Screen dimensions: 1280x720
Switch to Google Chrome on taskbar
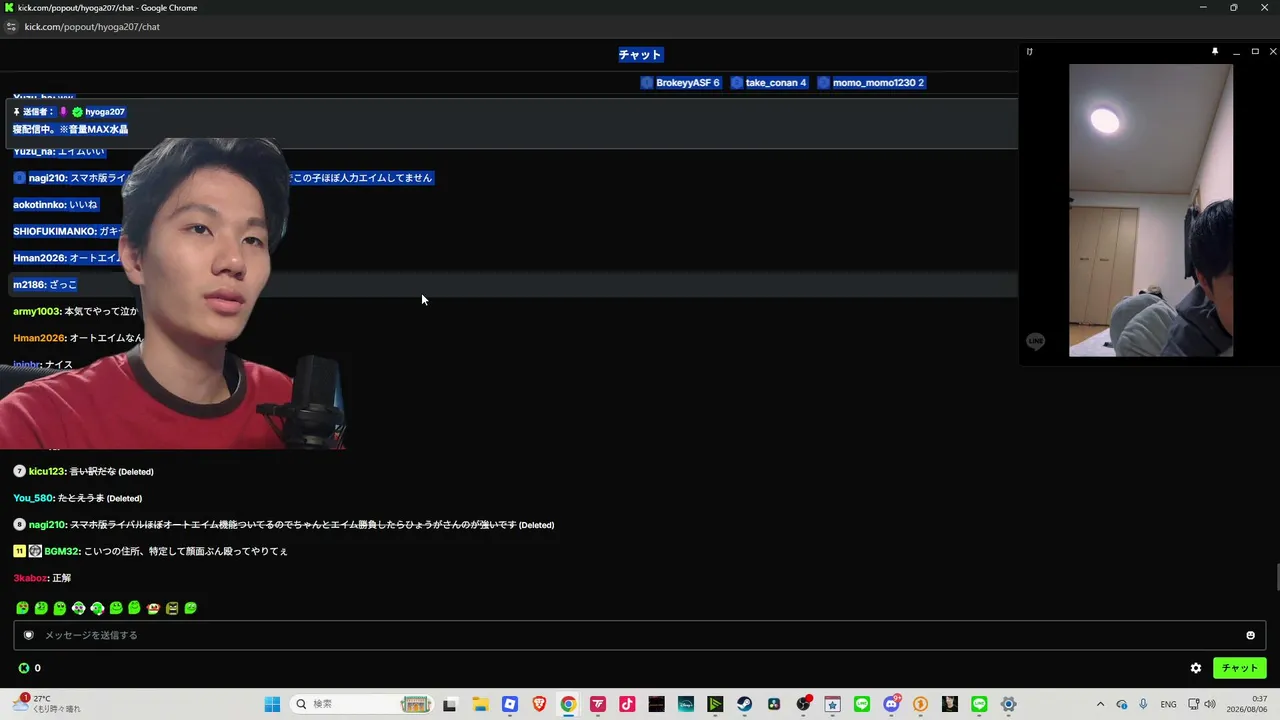568,704
